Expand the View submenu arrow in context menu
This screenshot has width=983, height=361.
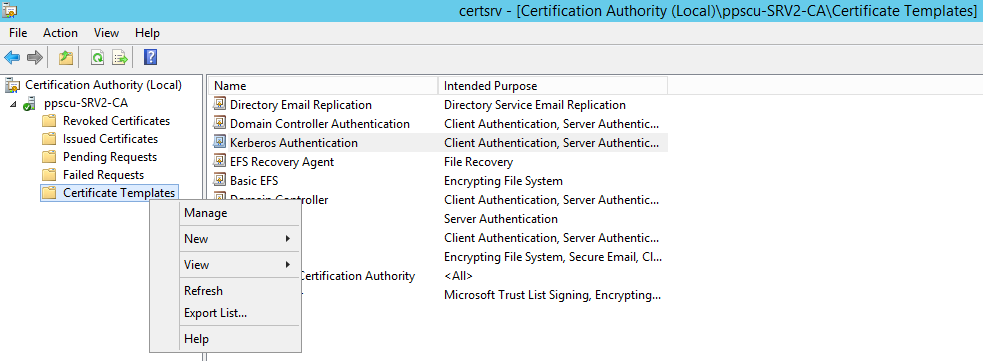288,264
